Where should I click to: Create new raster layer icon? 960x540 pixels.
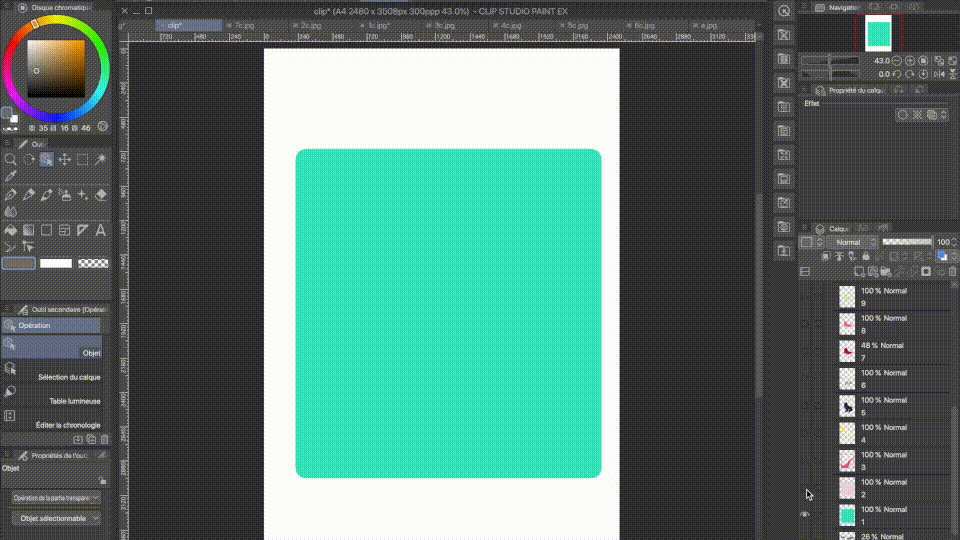pos(859,271)
